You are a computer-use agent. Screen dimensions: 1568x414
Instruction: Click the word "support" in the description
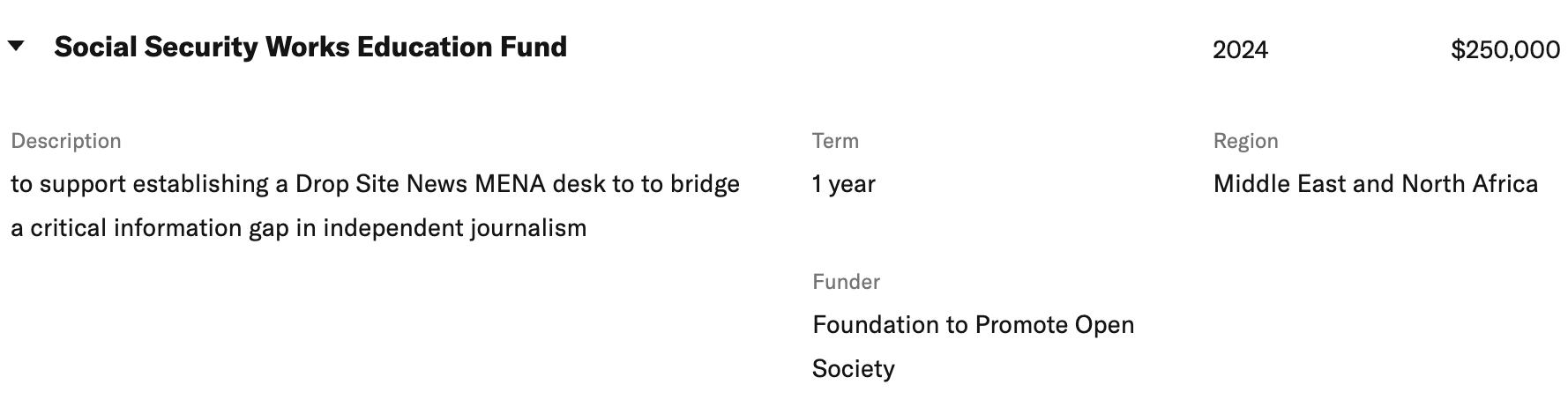pyautogui.click(x=83, y=184)
